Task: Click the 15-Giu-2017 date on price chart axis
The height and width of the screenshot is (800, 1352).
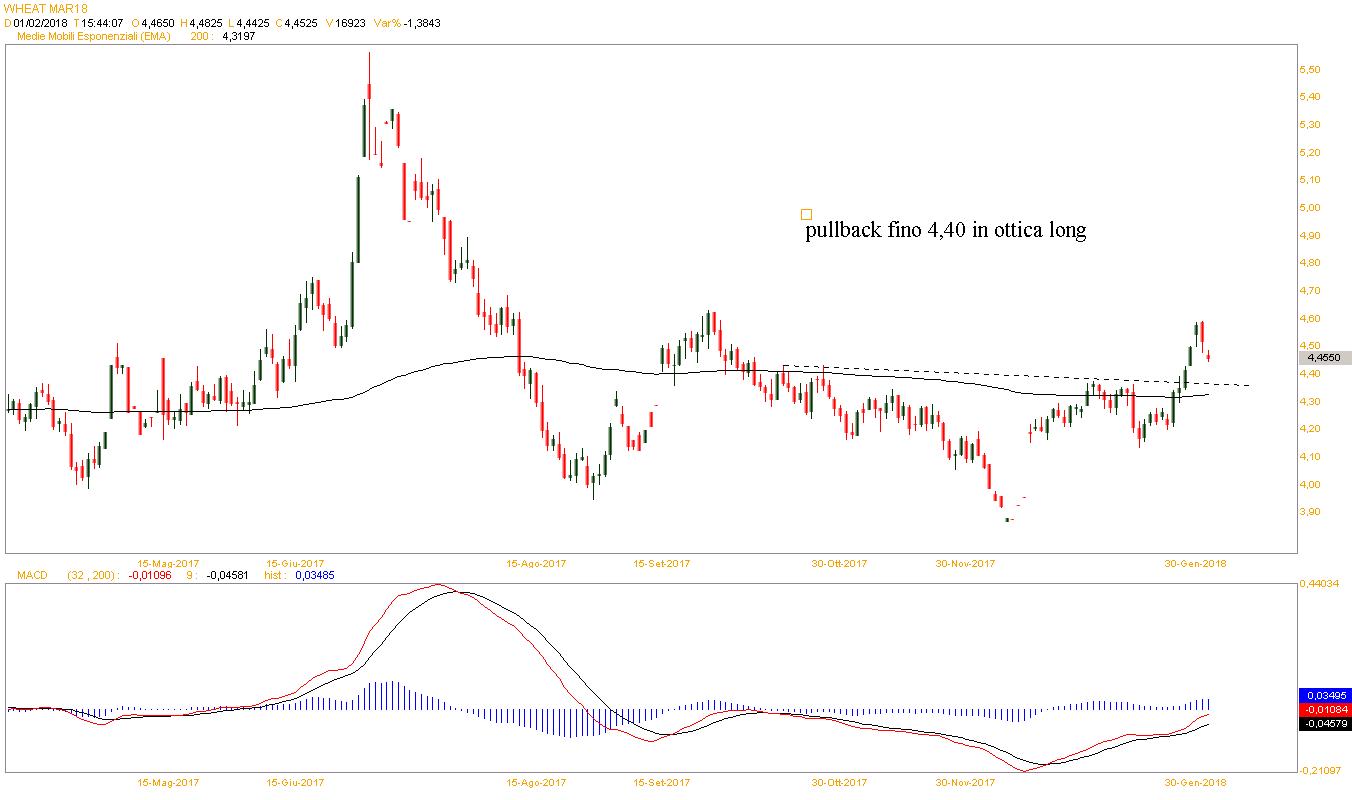Action: (x=296, y=563)
